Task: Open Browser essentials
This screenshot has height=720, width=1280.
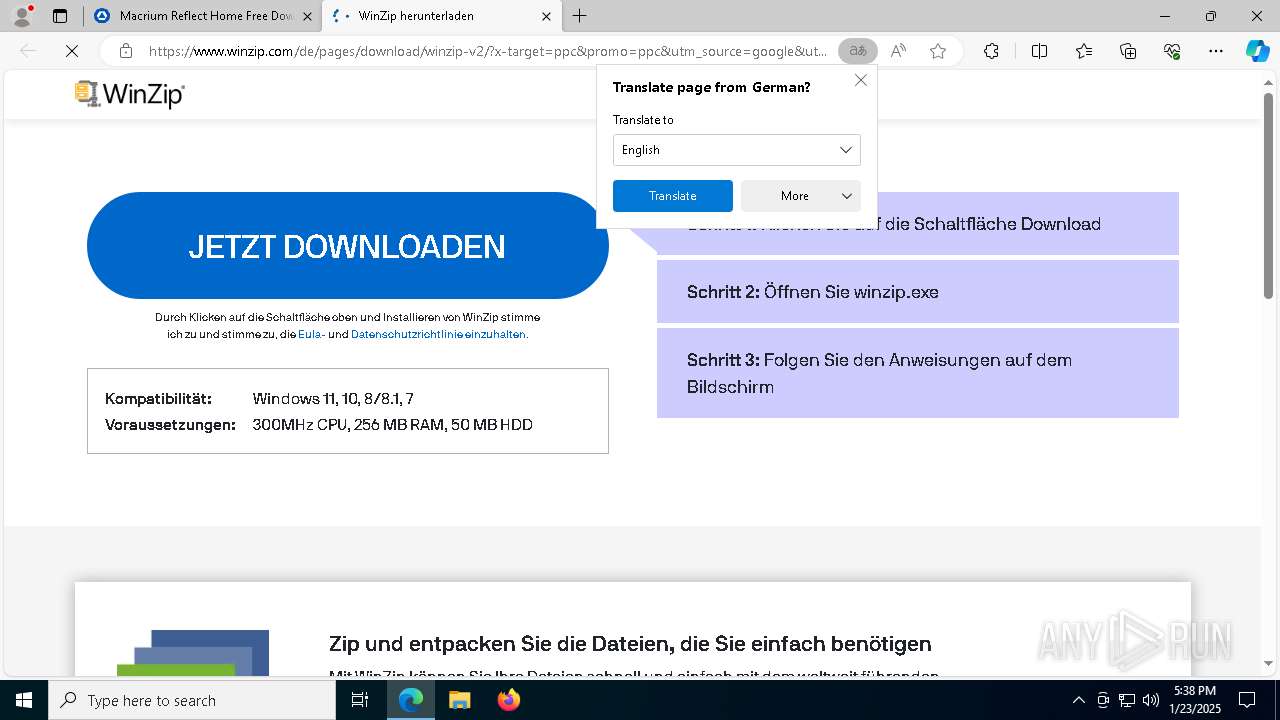Action: pos(1172,51)
